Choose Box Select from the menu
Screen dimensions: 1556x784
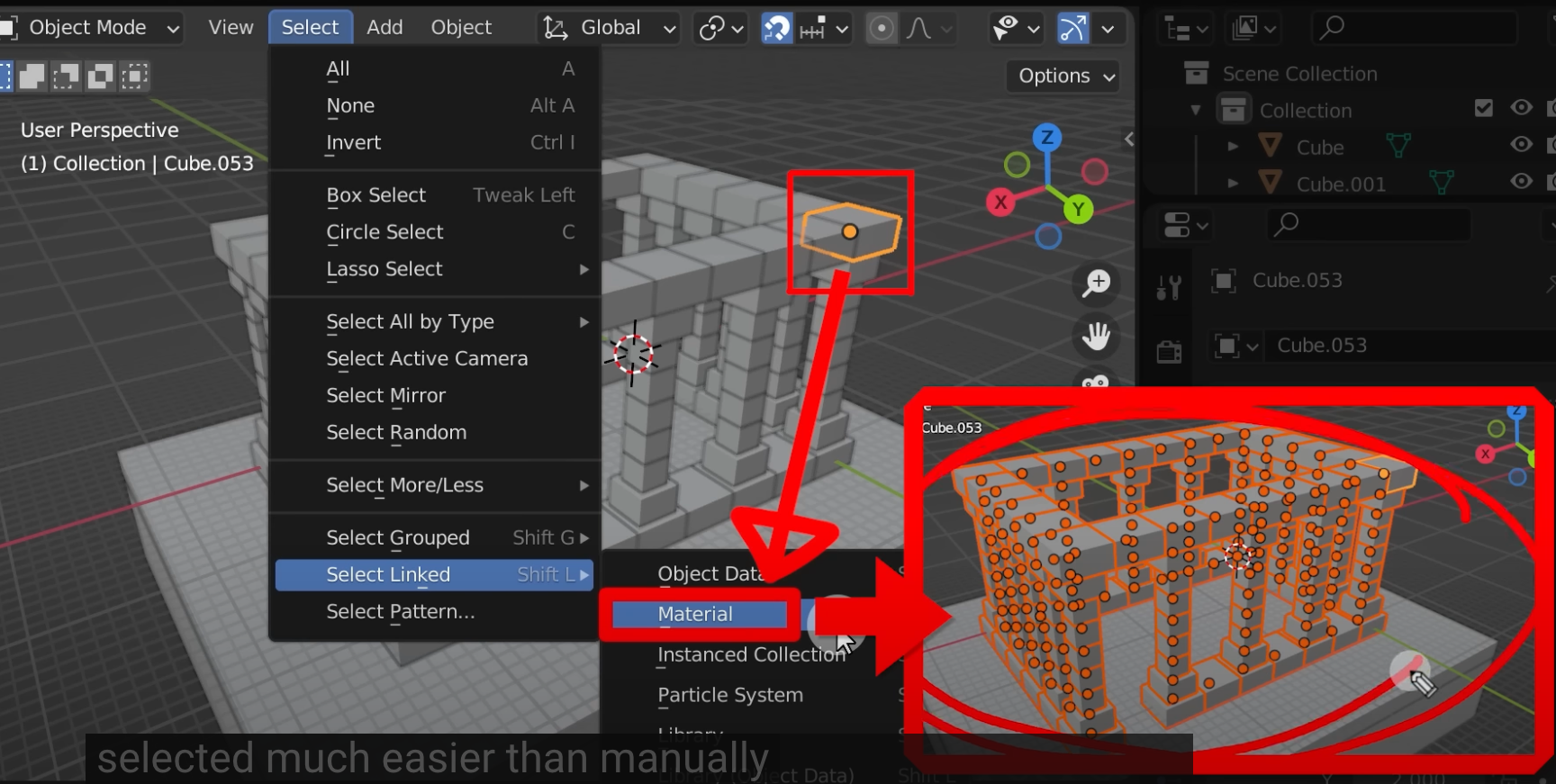pos(434,194)
